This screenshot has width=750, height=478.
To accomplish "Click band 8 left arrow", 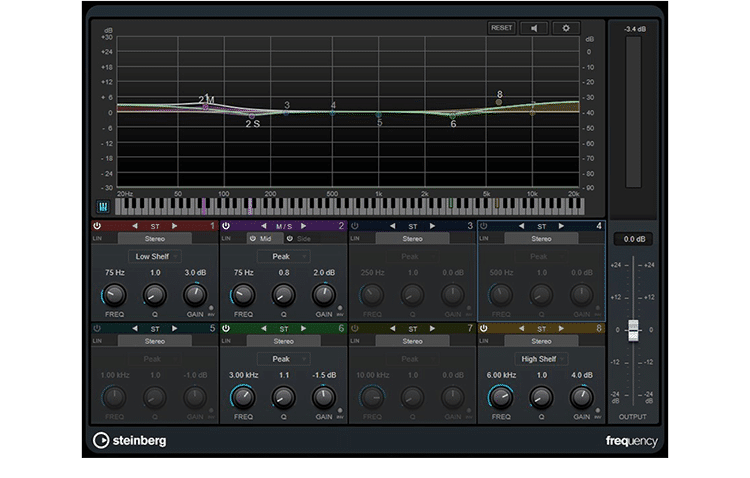I will pyautogui.click(x=521, y=328).
